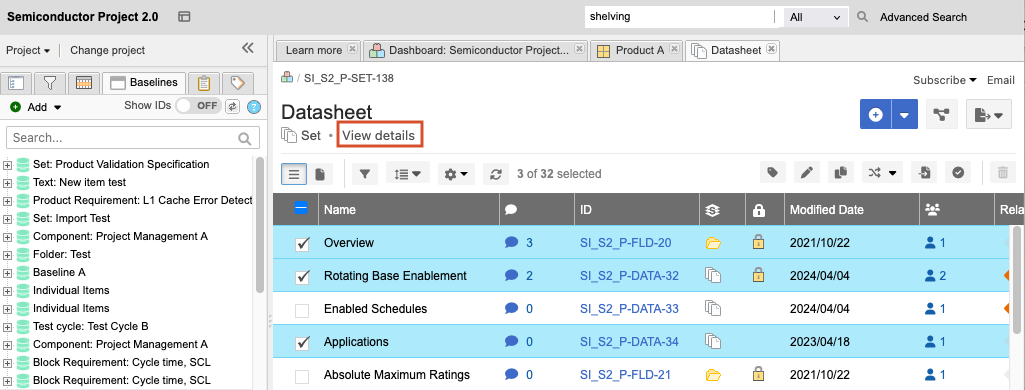Select the list view icon

(x=294, y=174)
